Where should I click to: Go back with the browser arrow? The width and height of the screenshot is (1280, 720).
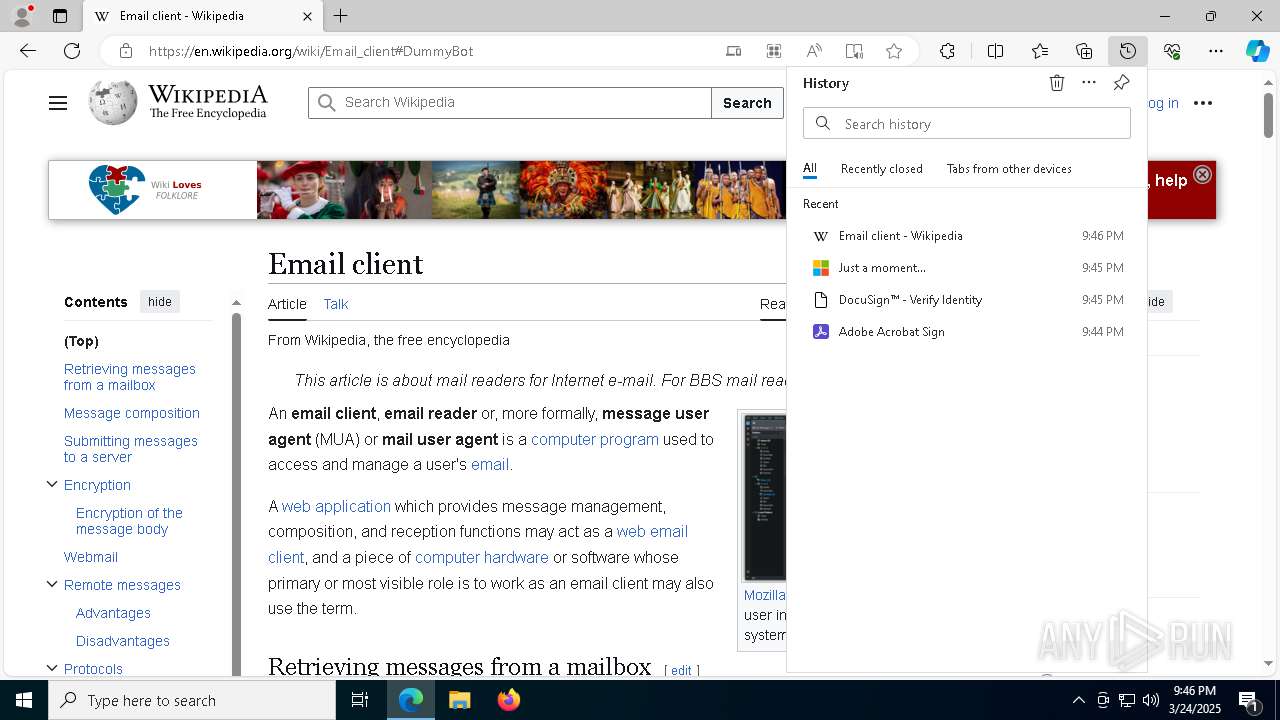pyautogui.click(x=28, y=51)
